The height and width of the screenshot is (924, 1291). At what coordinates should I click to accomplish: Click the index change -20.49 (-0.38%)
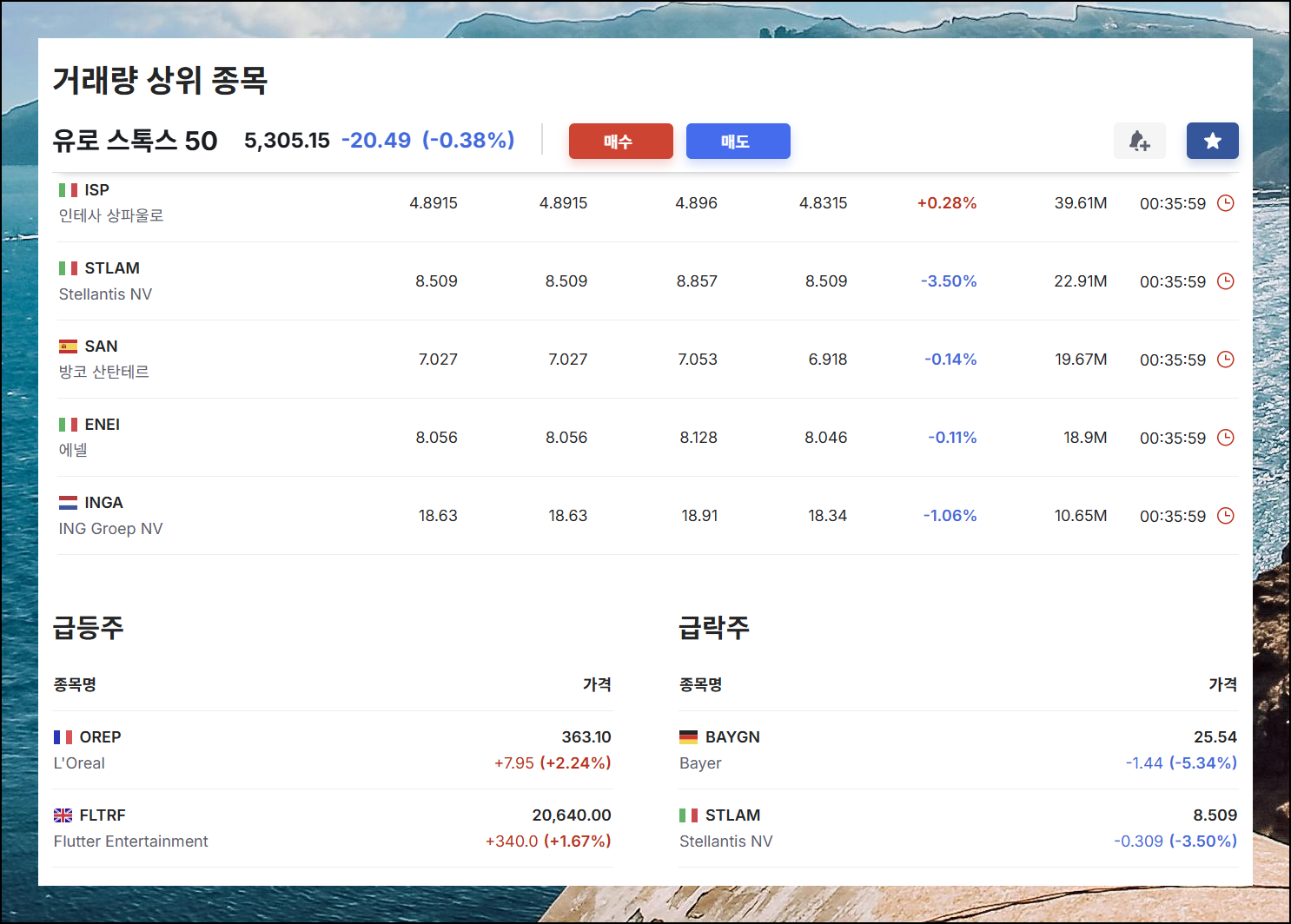coord(427,141)
